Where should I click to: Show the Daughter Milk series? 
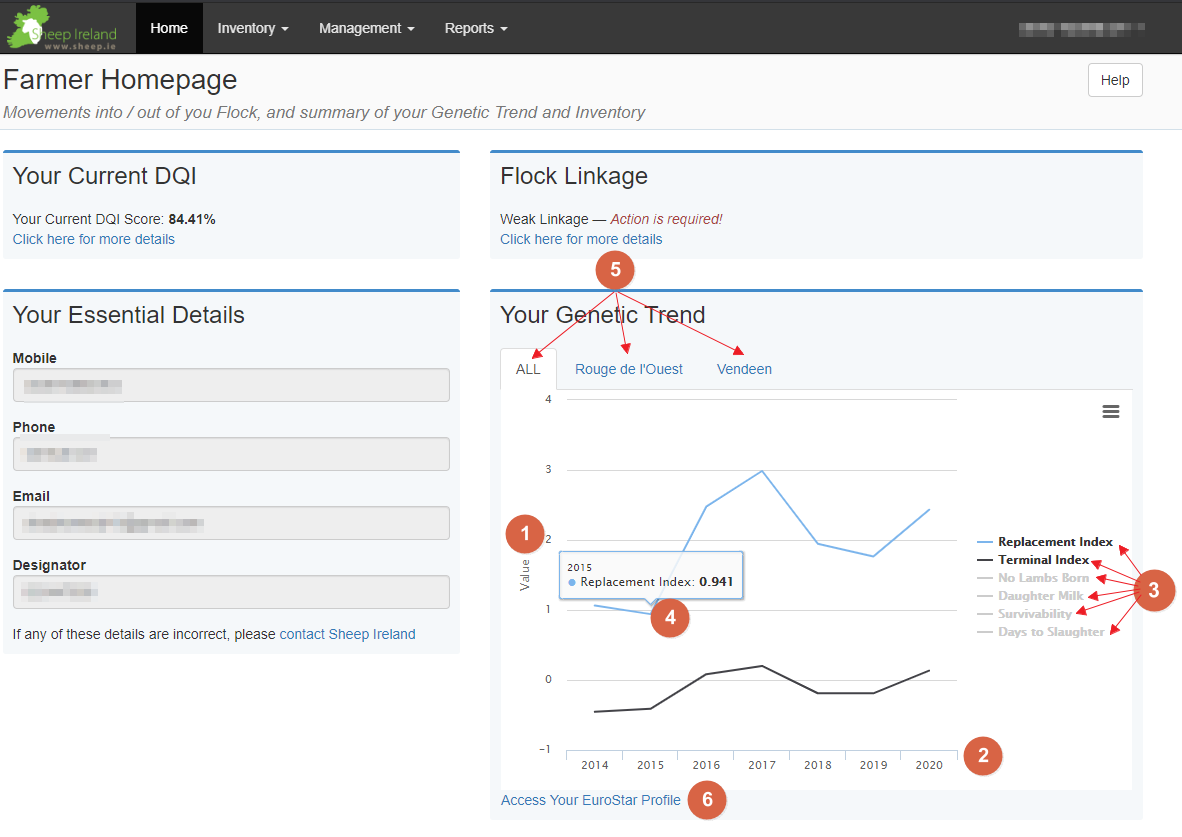[1030, 596]
